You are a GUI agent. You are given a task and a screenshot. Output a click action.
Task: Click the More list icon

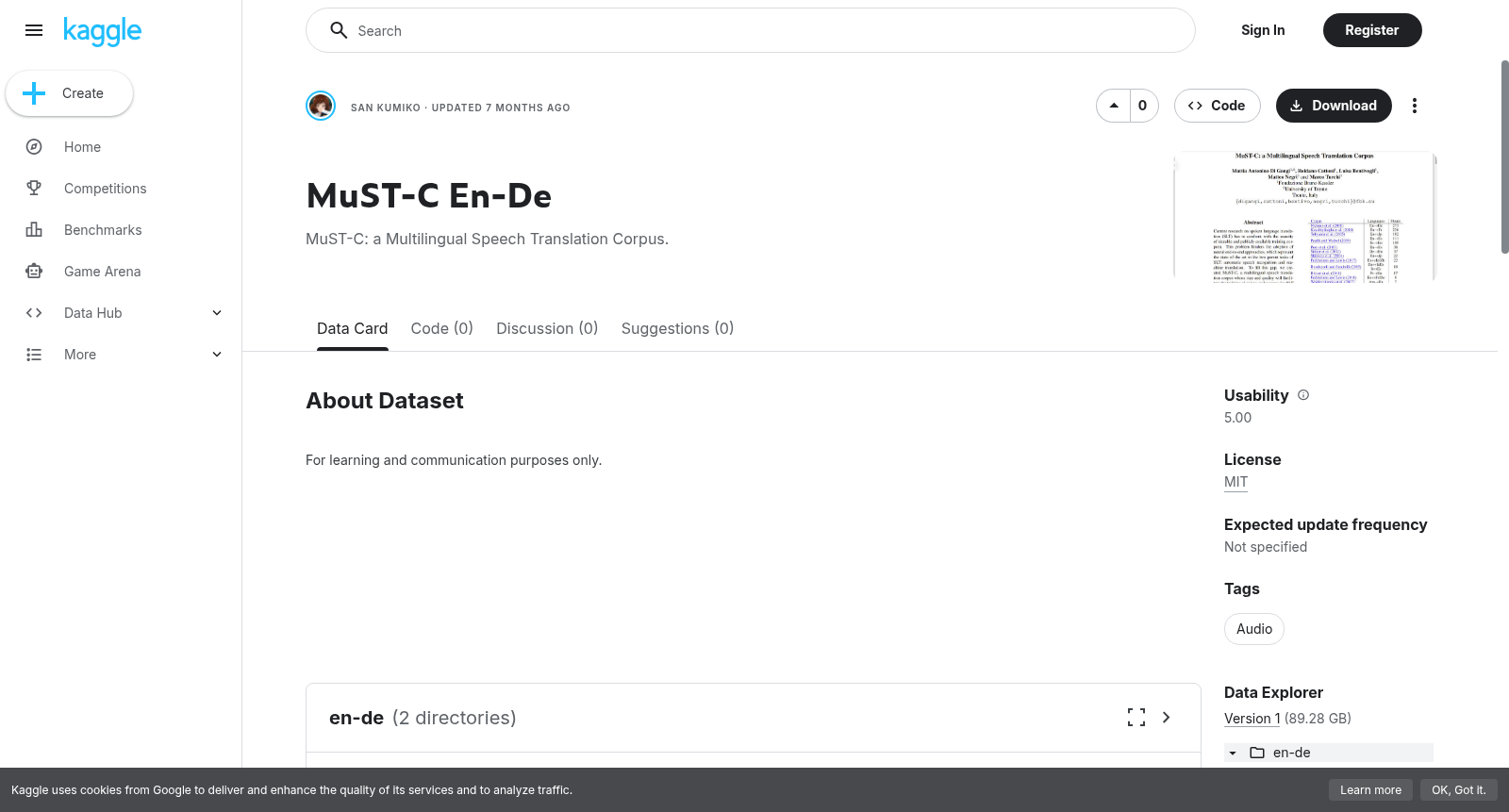pyautogui.click(x=34, y=355)
